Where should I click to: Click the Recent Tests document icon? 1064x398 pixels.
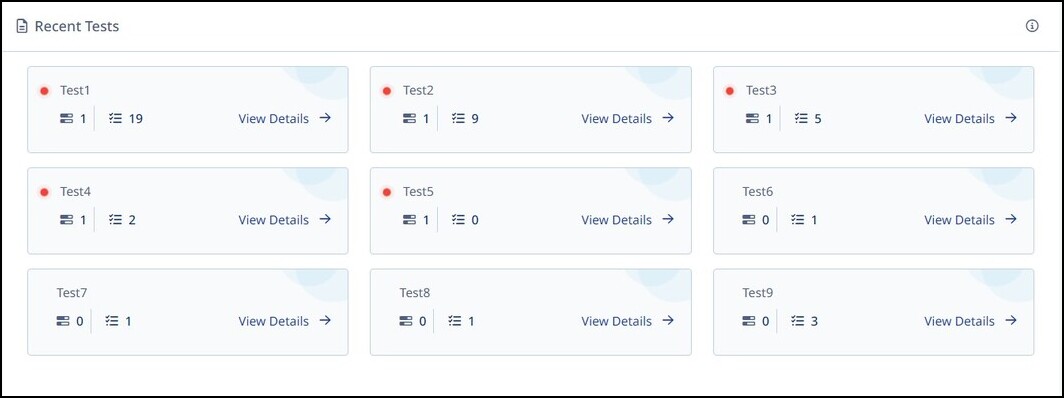click(x=22, y=26)
